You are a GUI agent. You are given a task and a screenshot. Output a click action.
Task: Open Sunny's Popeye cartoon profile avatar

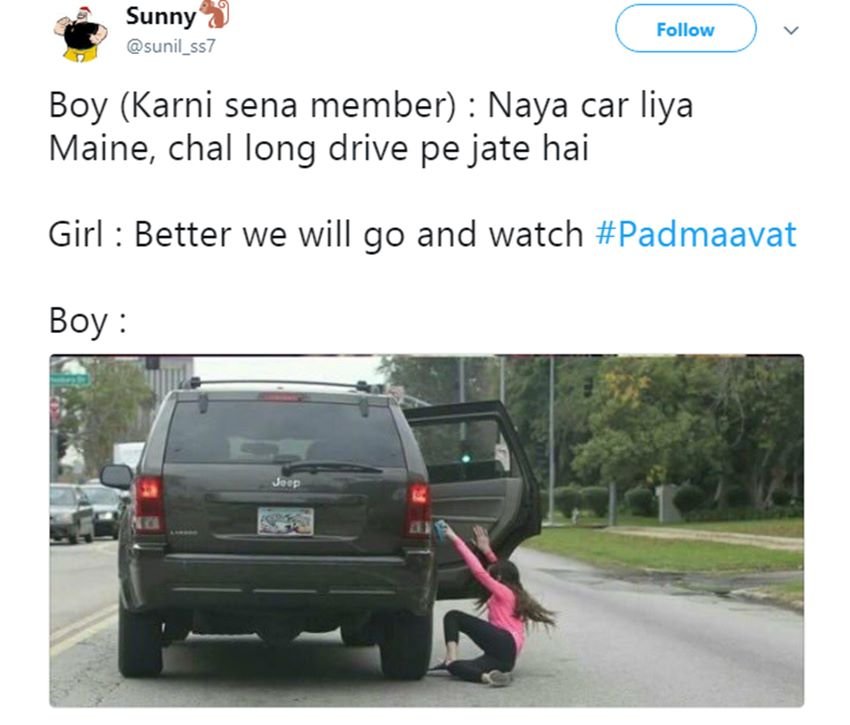[80, 34]
